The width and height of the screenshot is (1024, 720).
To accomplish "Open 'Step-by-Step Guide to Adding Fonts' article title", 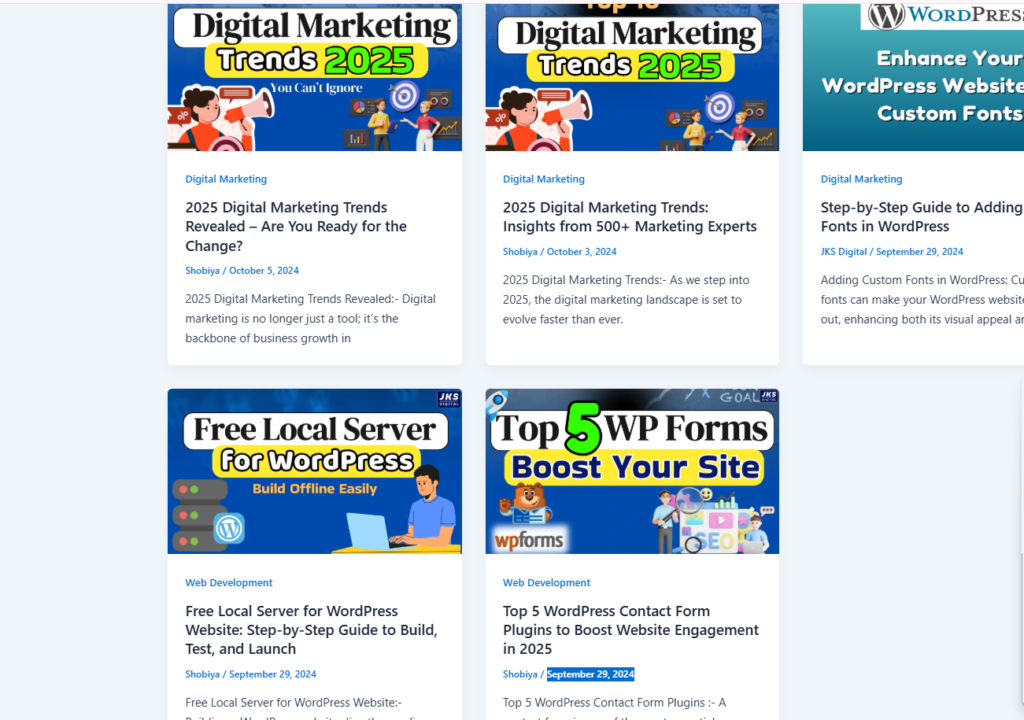I will [x=920, y=217].
